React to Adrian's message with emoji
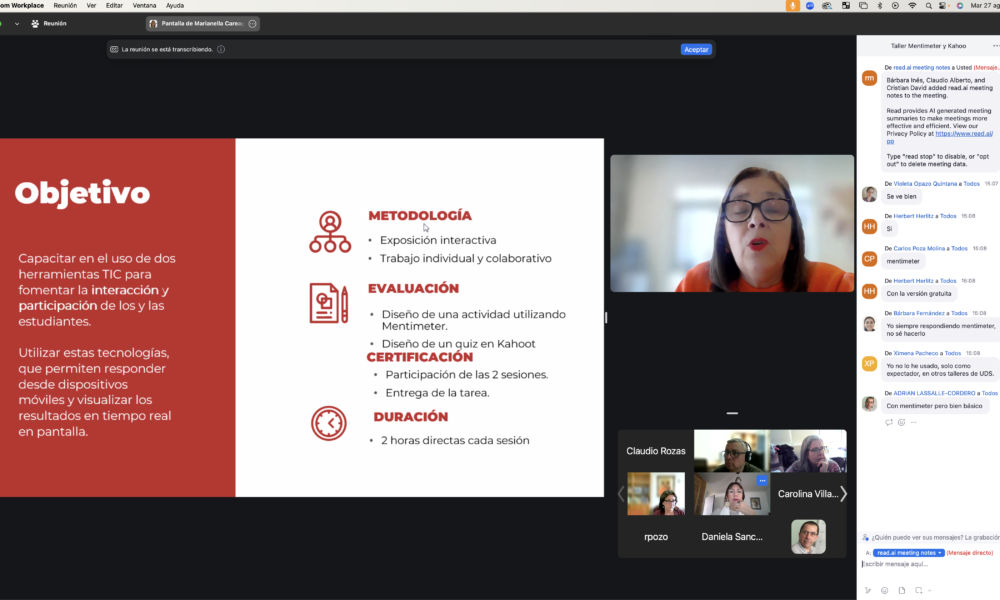Screen dimensions: 1000x600 (x=902, y=422)
